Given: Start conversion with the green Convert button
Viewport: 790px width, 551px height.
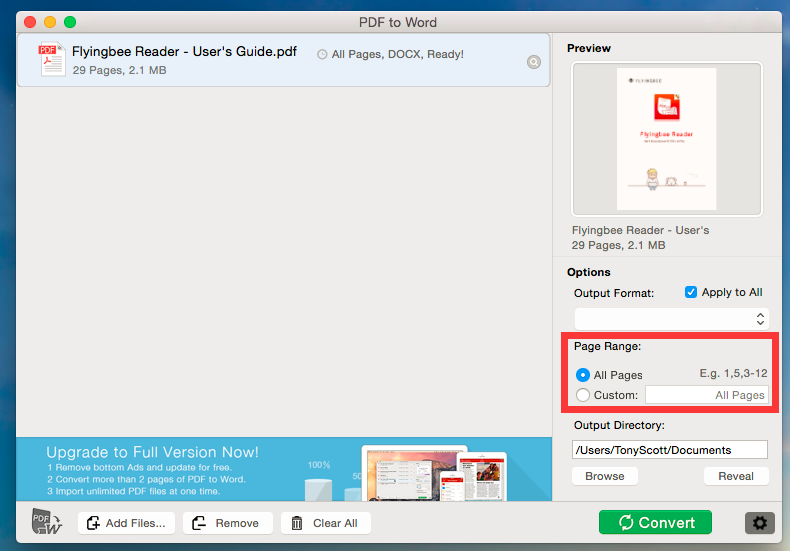Looking at the screenshot, I should (x=655, y=522).
